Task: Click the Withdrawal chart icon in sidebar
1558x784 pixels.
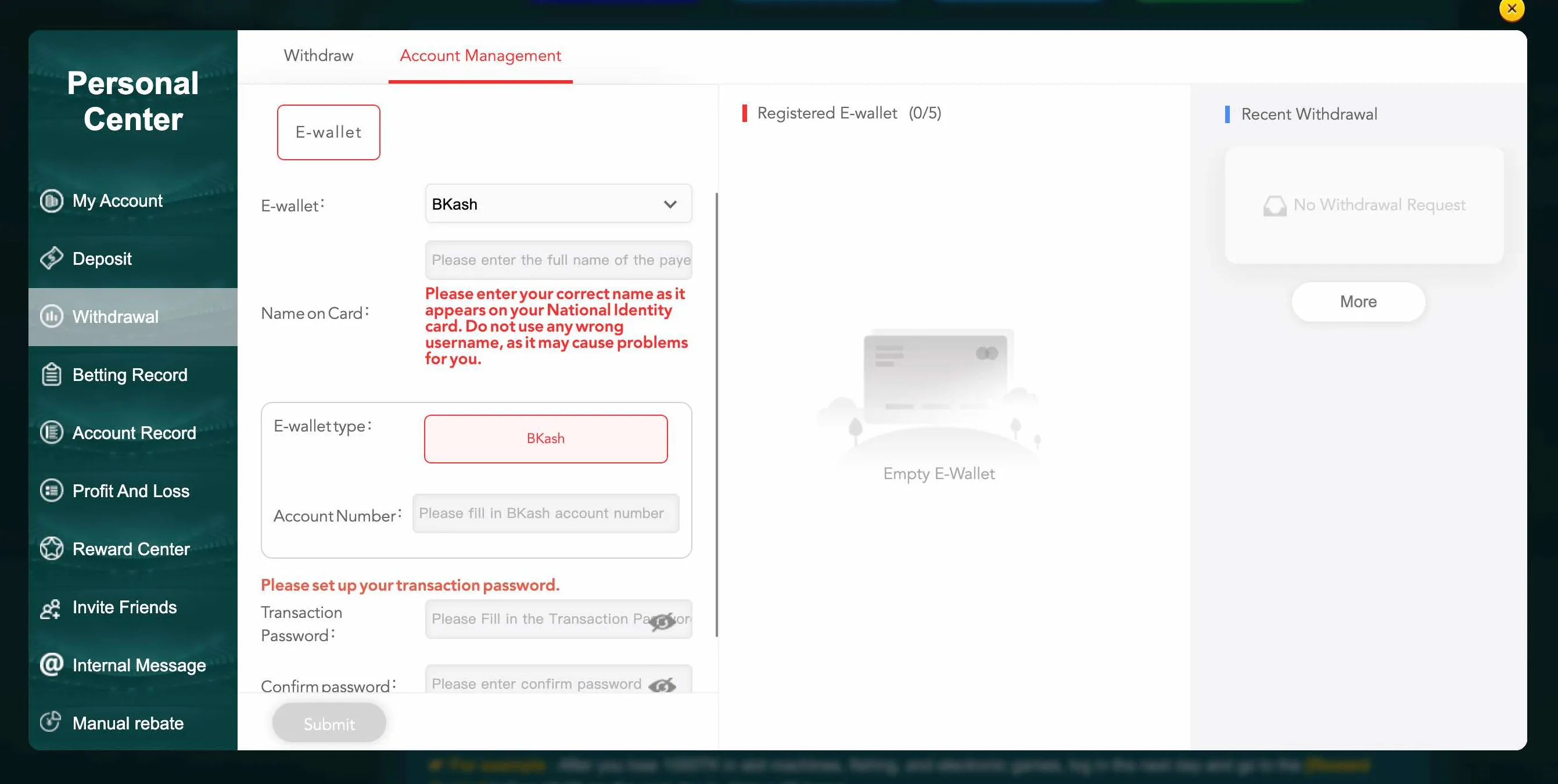Action: pos(51,316)
